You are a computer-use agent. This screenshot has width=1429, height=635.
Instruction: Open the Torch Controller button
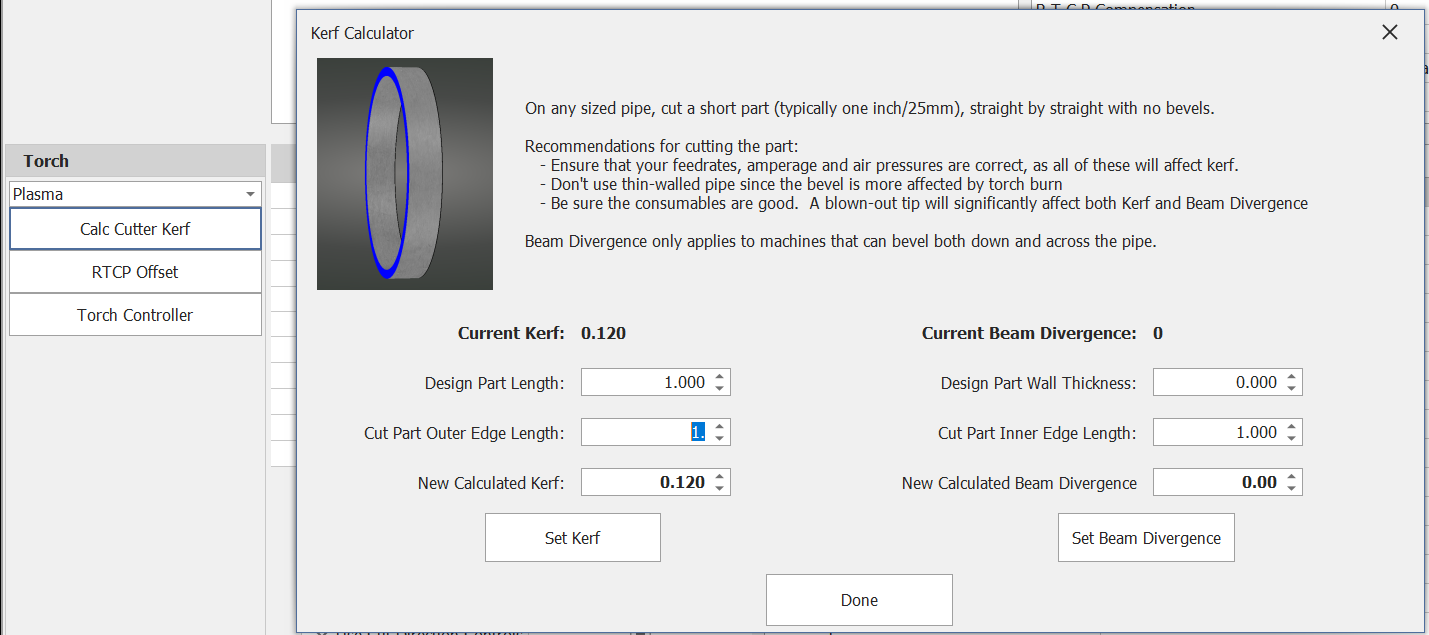135,315
